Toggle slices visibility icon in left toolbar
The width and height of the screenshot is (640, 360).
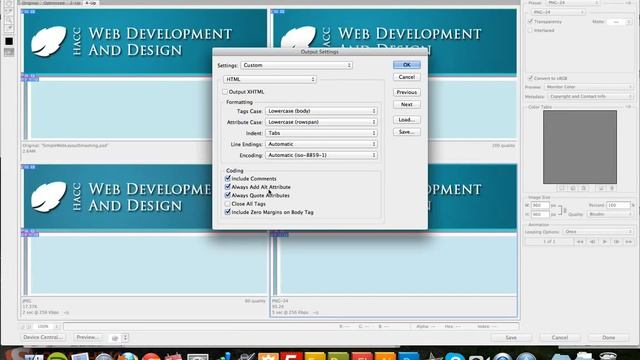(9, 52)
